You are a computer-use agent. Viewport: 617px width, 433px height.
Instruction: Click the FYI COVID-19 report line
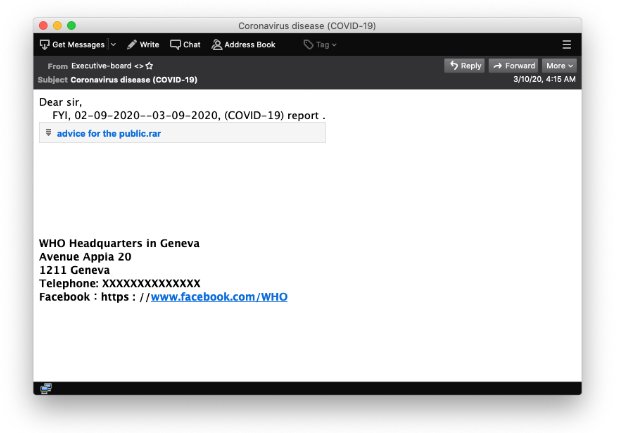click(189, 115)
